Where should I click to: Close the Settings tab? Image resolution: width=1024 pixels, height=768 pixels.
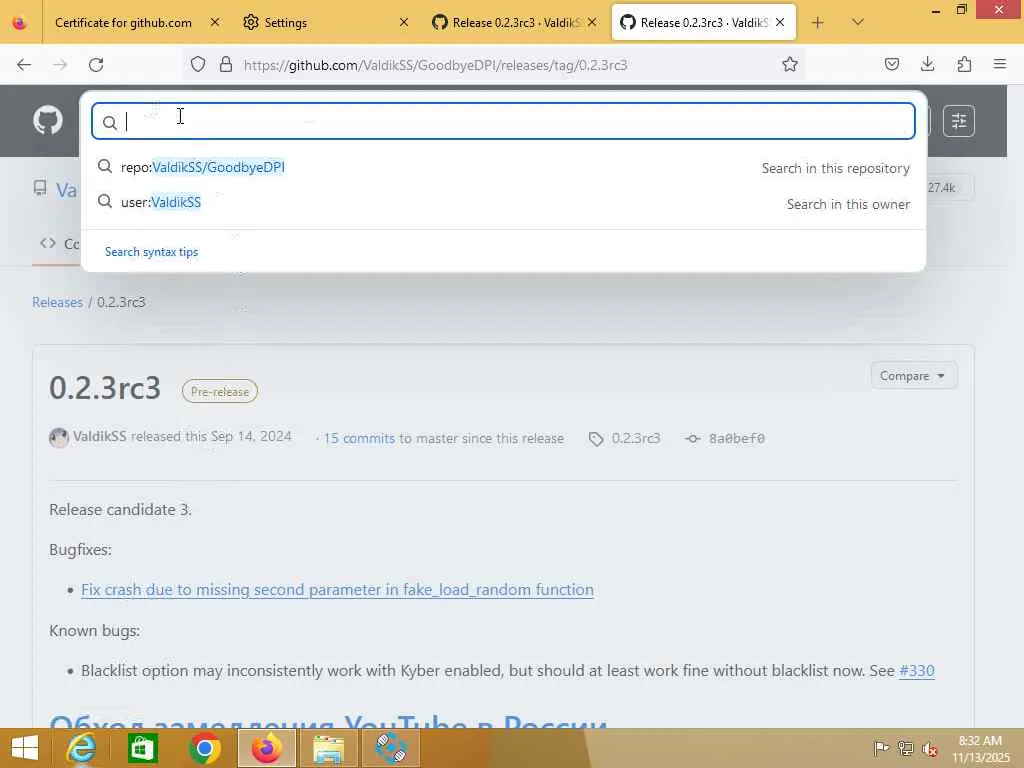point(404,23)
